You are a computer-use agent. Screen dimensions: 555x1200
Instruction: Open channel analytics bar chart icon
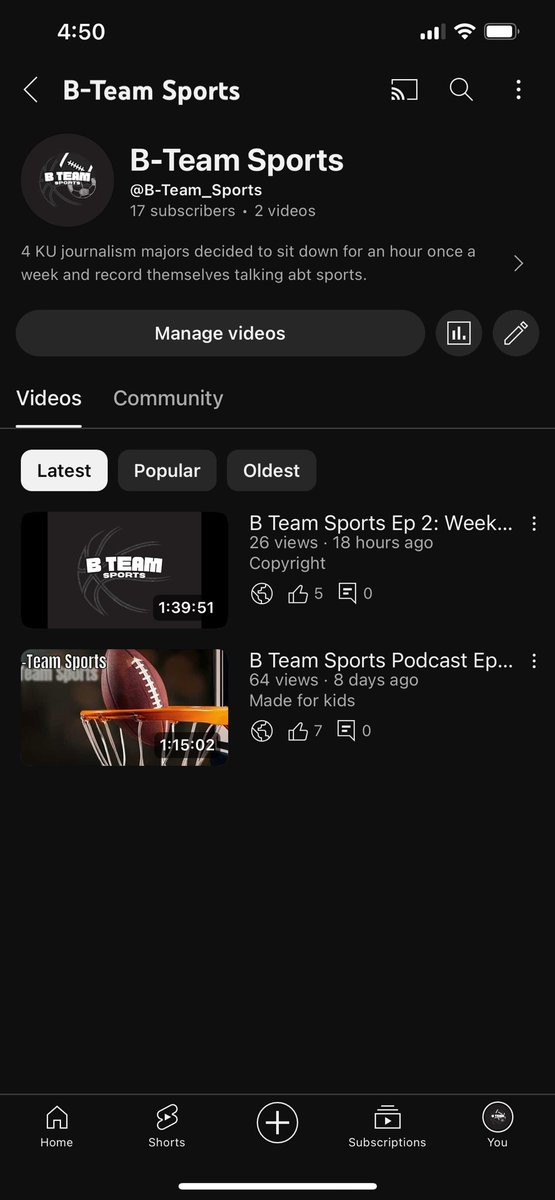[x=459, y=333]
